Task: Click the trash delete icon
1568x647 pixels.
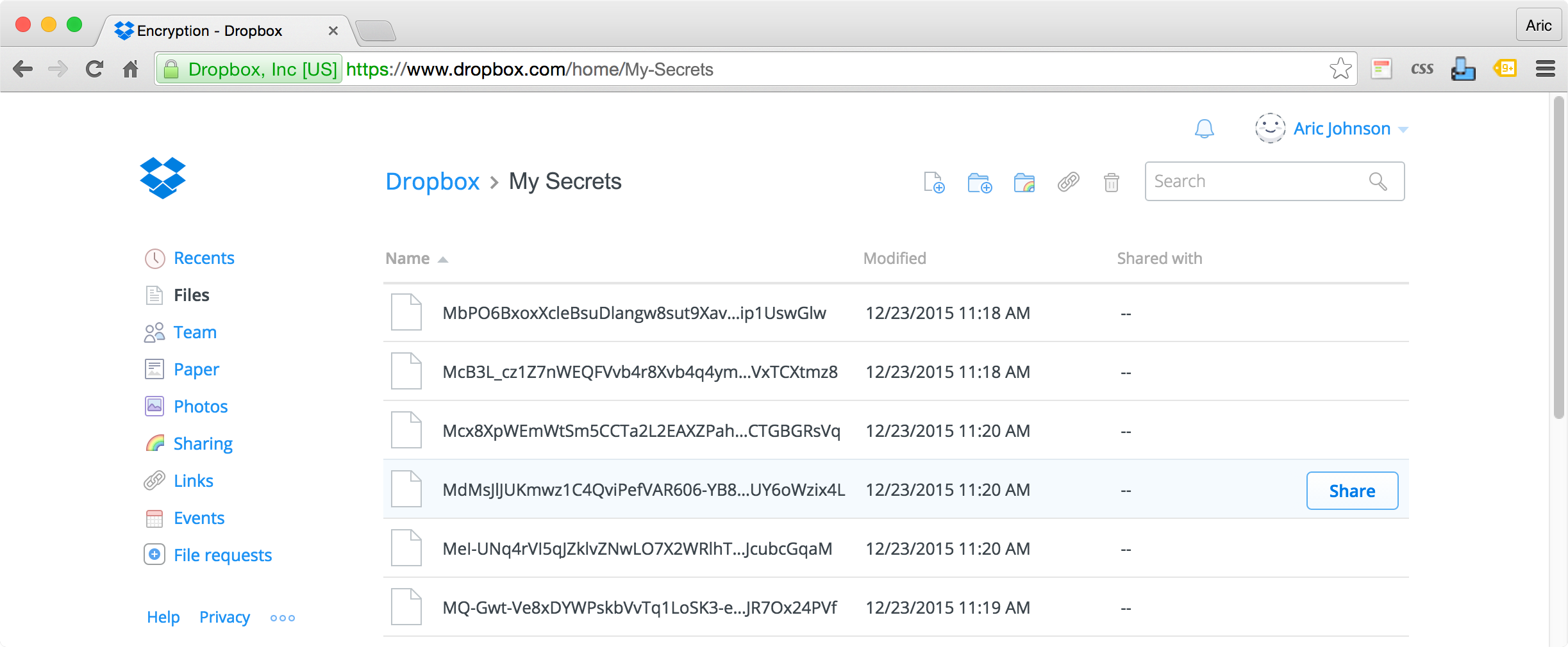Action: point(1111,183)
